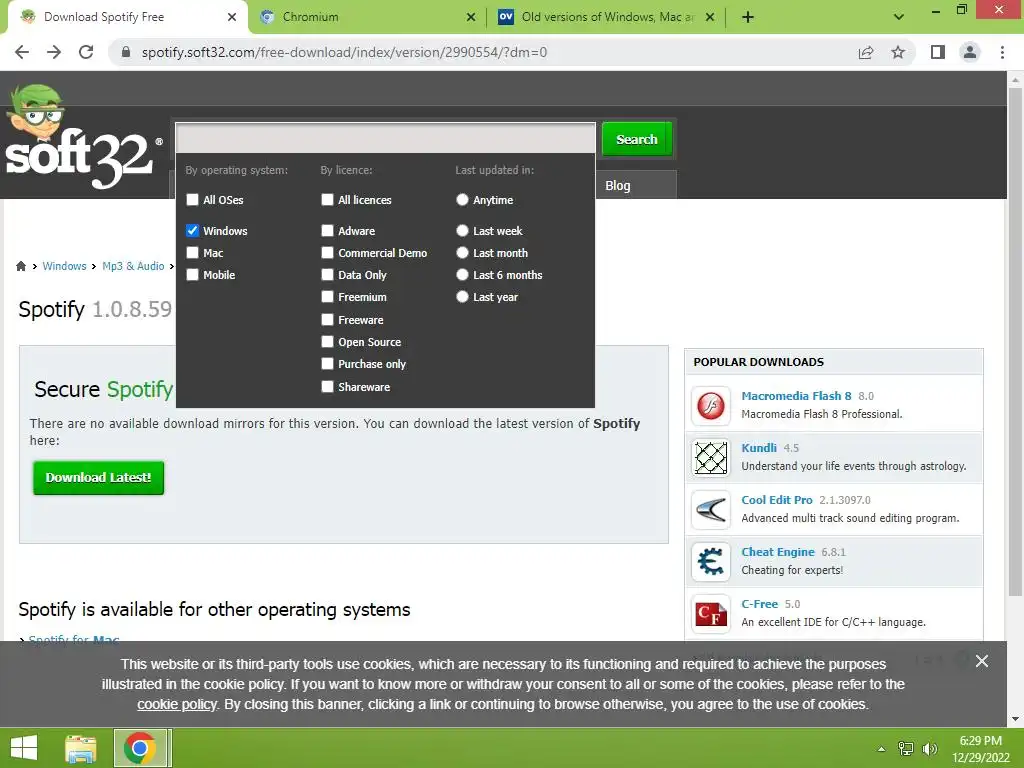Image resolution: width=1024 pixels, height=768 pixels.
Task: Open the Windows Start button
Action: tap(24, 748)
